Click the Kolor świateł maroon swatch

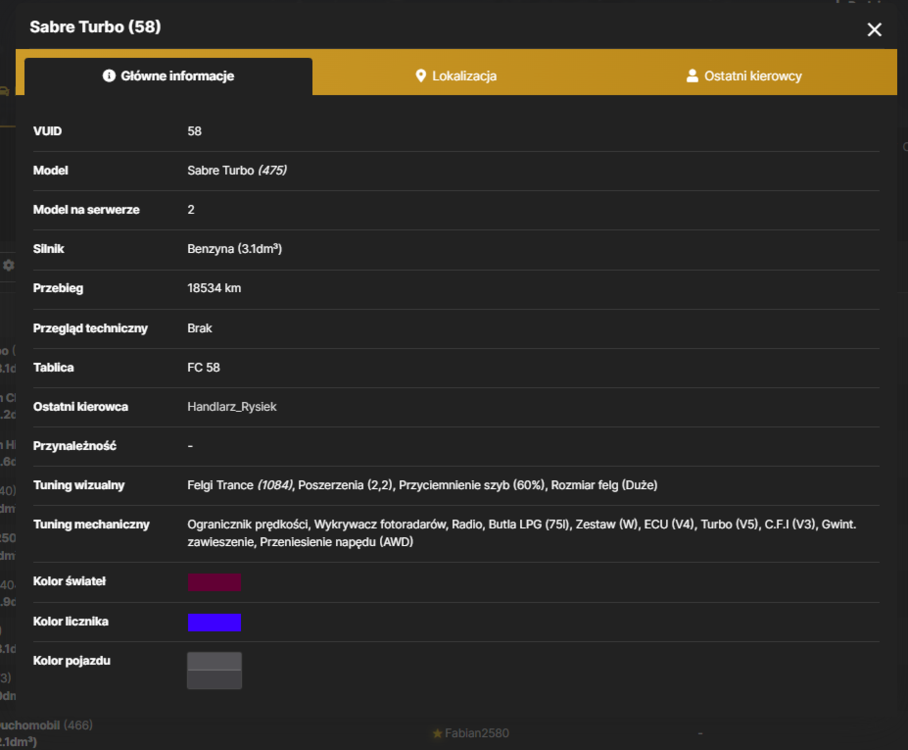click(x=214, y=582)
